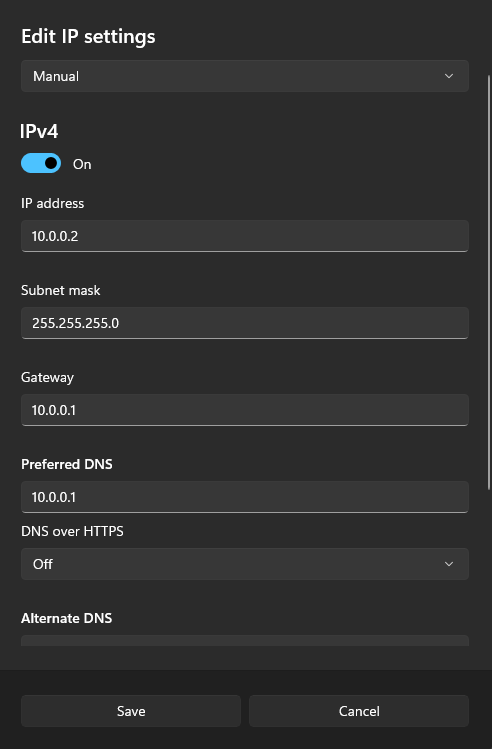This screenshot has height=749, width=492.
Task: Click the On label beside the IPv4 switch
Action: tap(82, 164)
